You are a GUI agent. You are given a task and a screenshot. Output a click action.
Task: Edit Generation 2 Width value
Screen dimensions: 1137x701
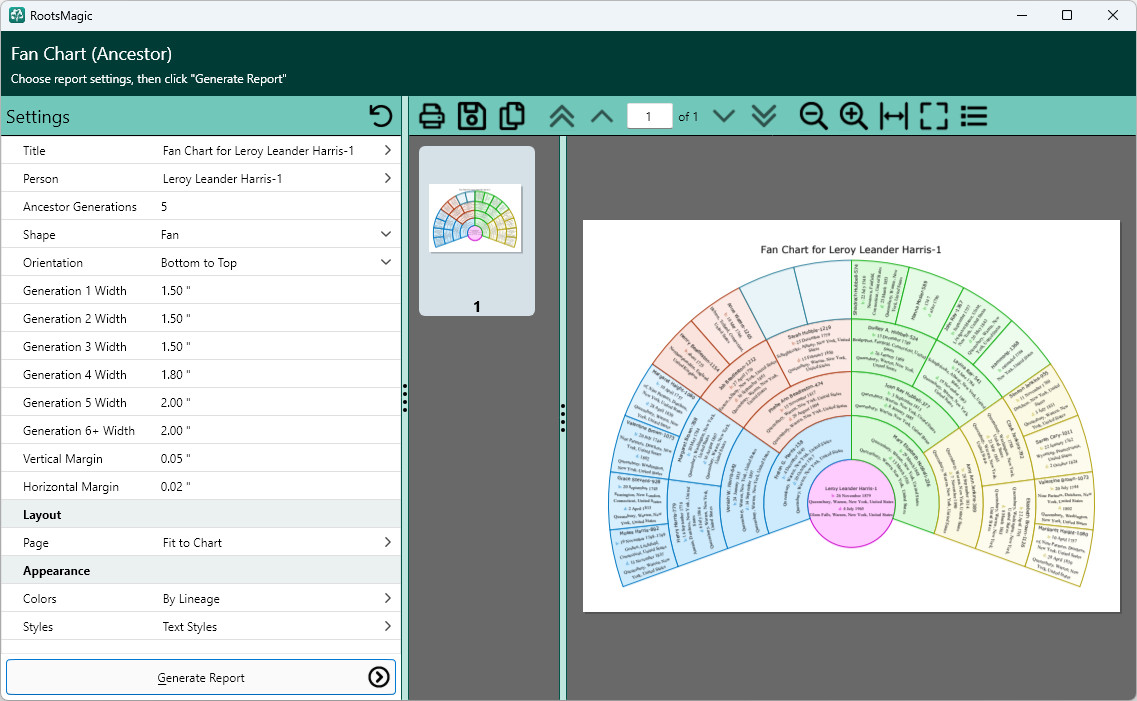tap(175, 319)
